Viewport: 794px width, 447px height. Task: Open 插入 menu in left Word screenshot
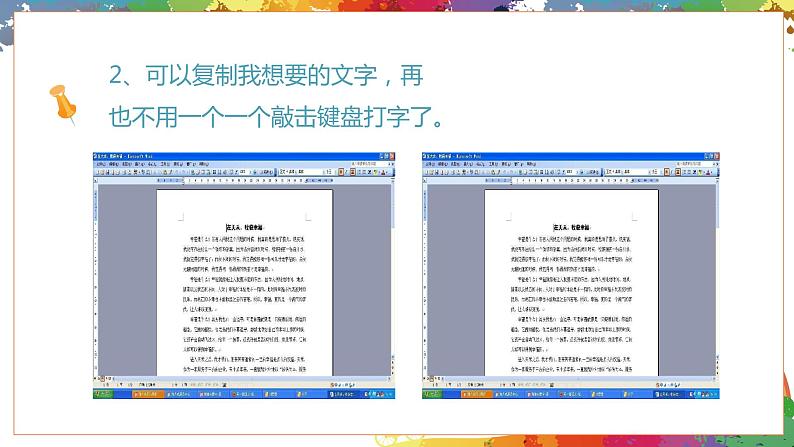(x=139, y=164)
